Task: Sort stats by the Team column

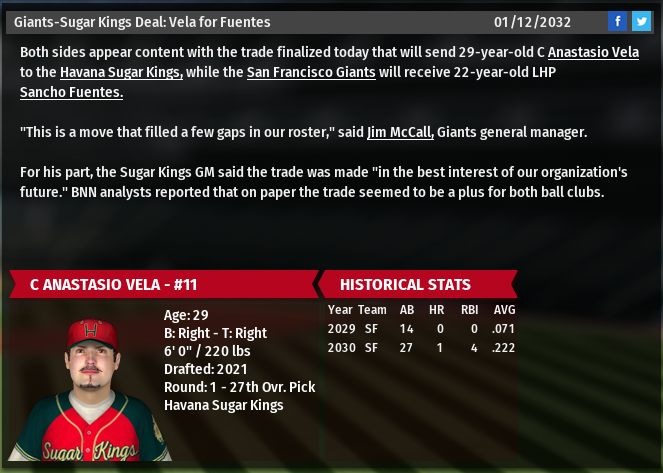Action: click(x=371, y=310)
